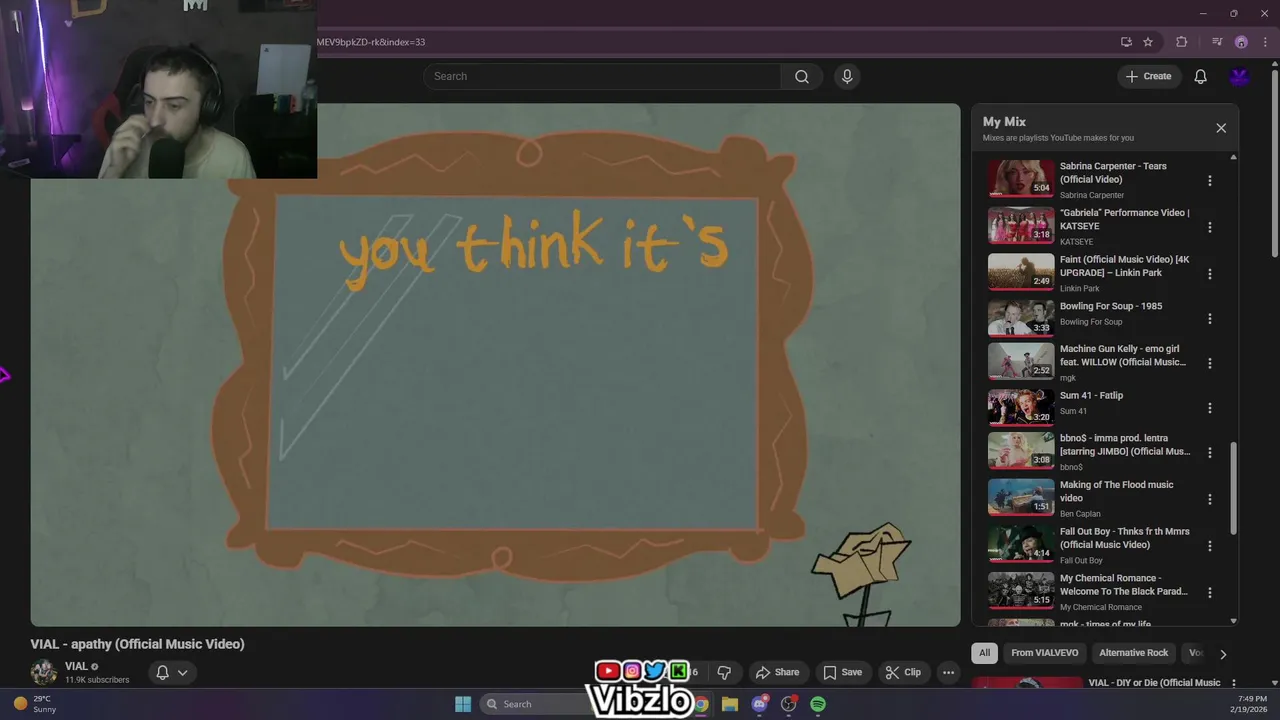The width and height of the screenshot is (1280, 720).
Task: Select bbno$ - imma prod. lentra title
Action: point(1125,444)
